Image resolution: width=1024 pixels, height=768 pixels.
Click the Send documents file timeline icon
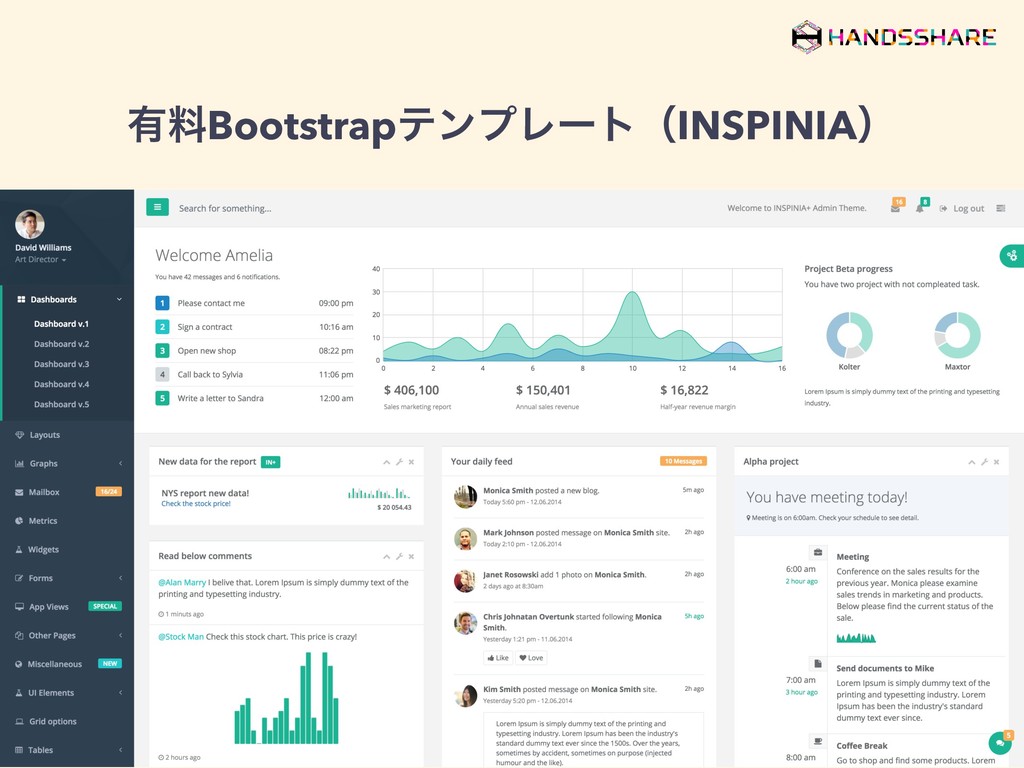[818, 664]
